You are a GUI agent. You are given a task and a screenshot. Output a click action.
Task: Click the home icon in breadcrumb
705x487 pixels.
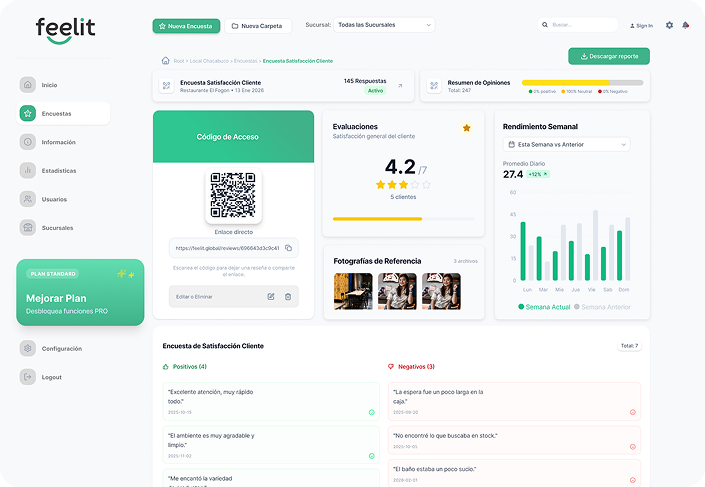pyautogui.click(x=165, y=61)
